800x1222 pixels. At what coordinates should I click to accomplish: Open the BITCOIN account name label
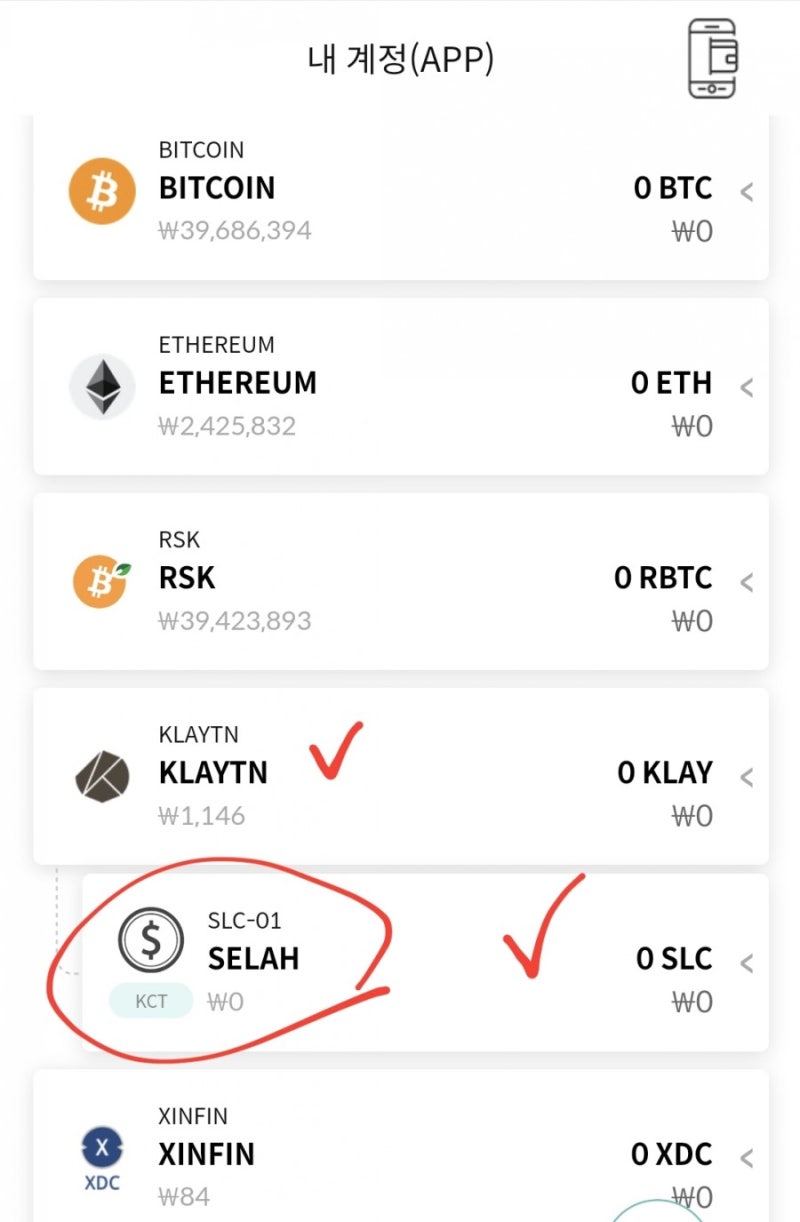pyautogui.click(x=217, y=188)
